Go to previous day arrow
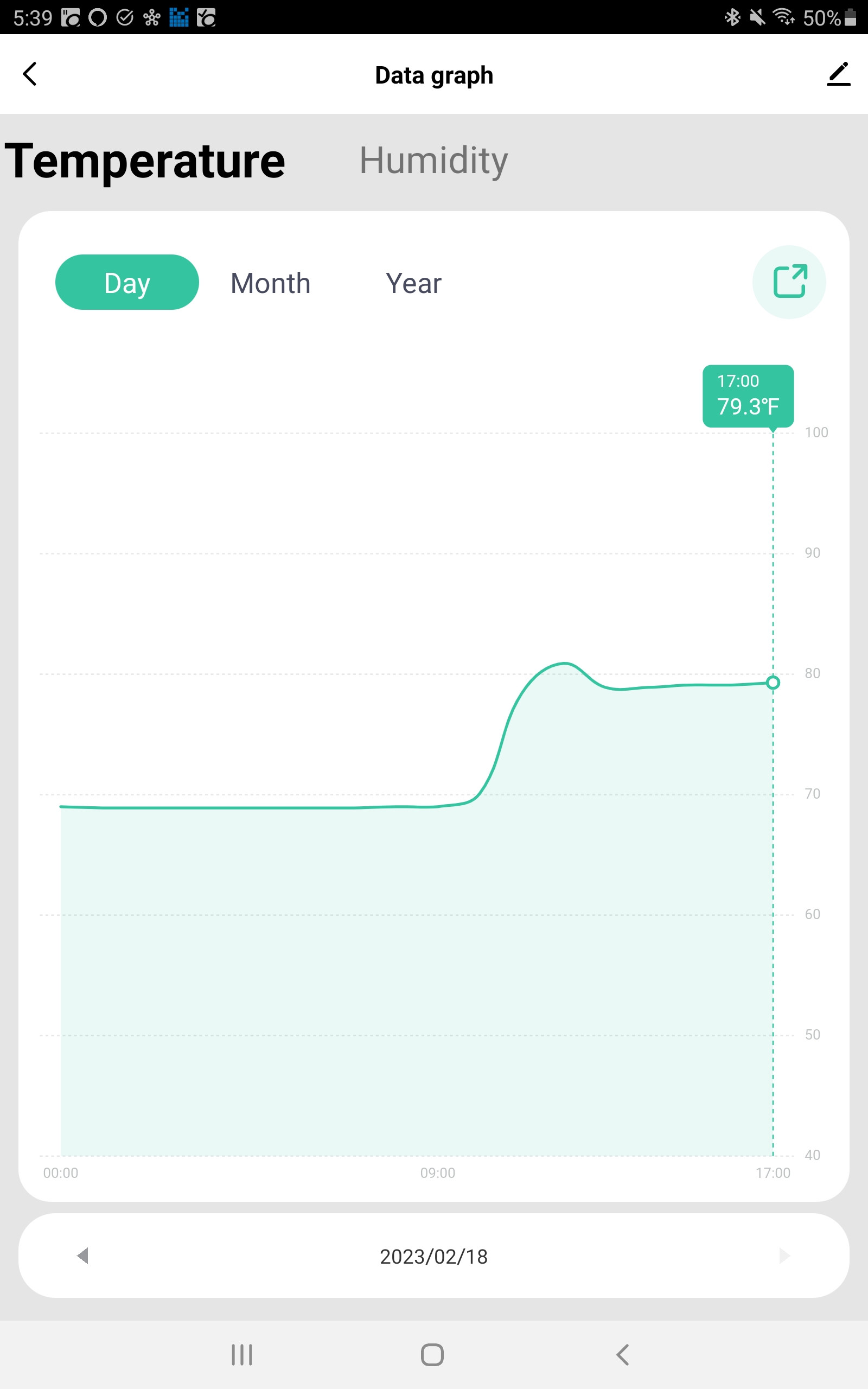The height and width of the screenshot is (1389, 868). coord(83,1256)
